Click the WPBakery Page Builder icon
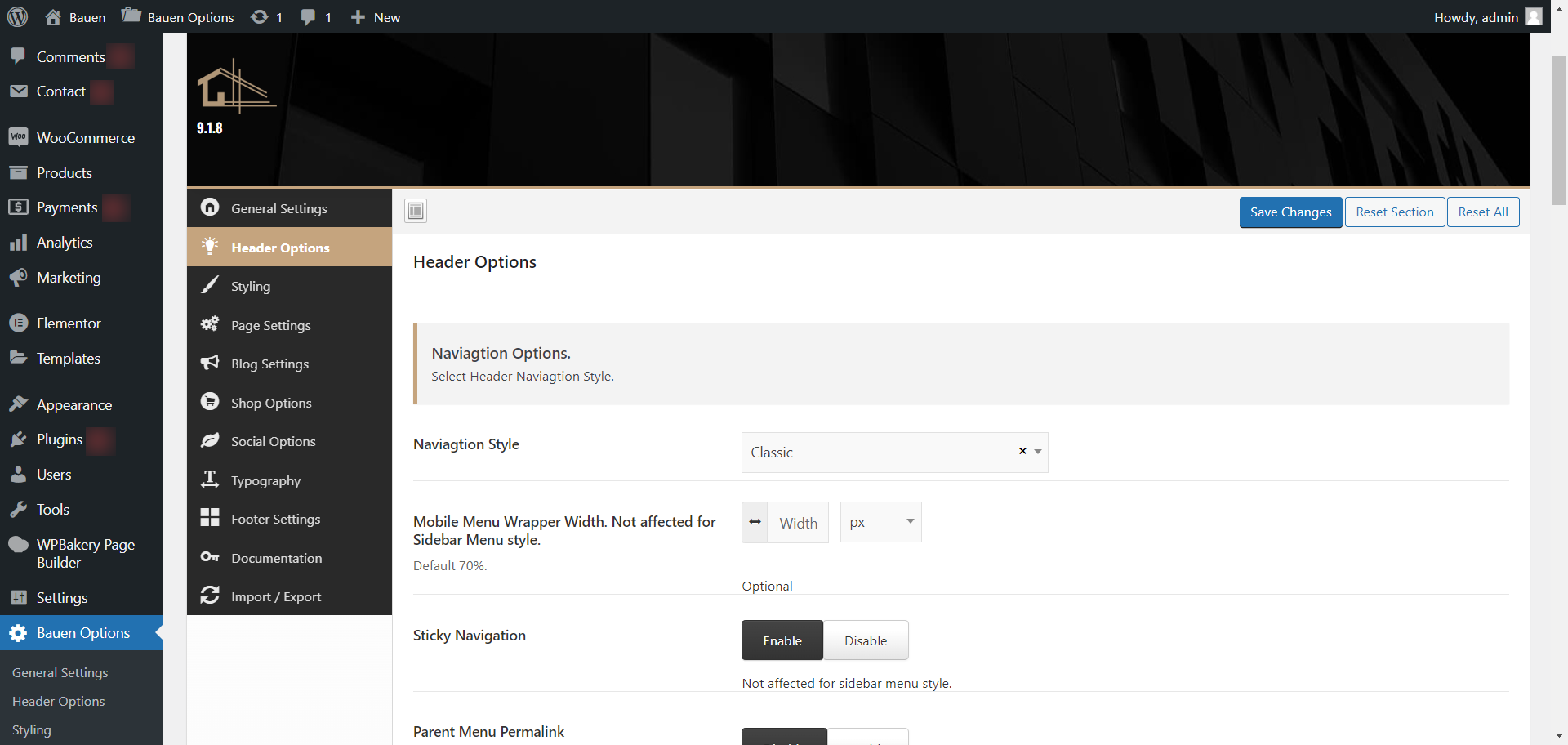 coord(18,545)
